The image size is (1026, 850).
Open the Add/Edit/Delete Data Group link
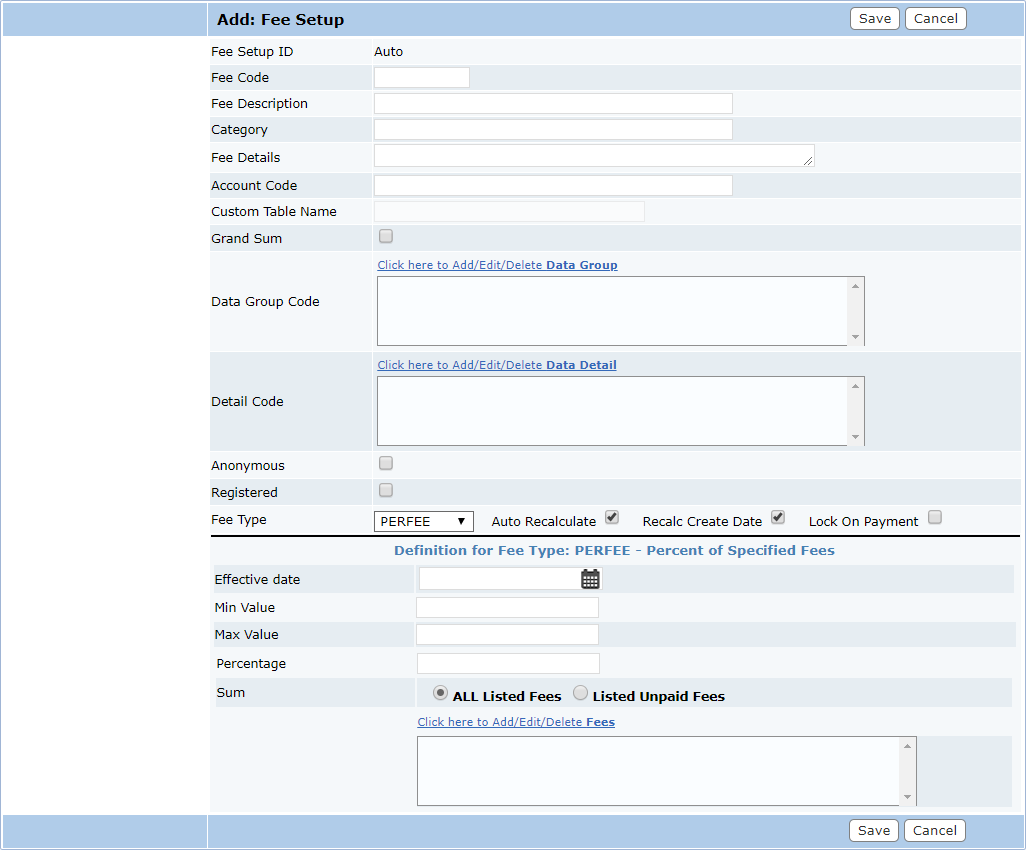tap(497, 265)
